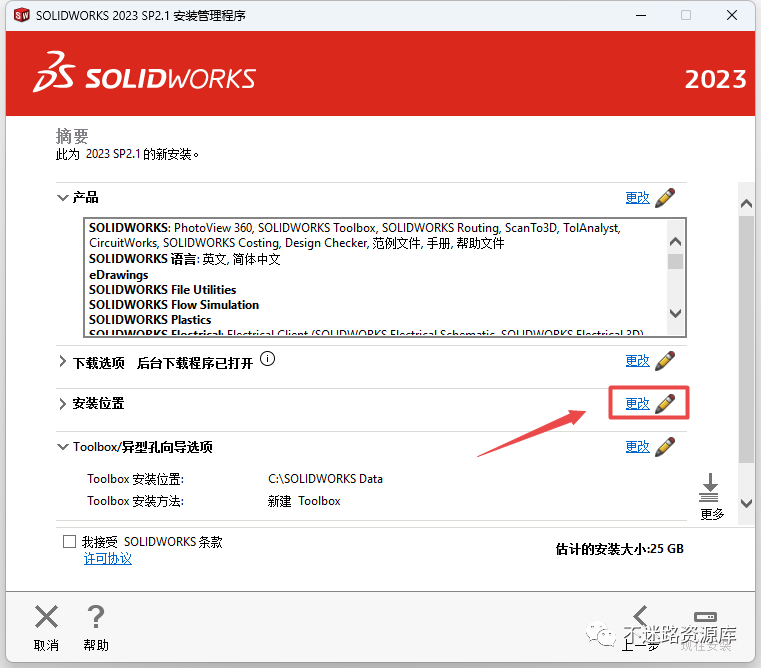The image size is (761, 668).
Task: Open the 许可协议 link
Action: pos(108,559)
